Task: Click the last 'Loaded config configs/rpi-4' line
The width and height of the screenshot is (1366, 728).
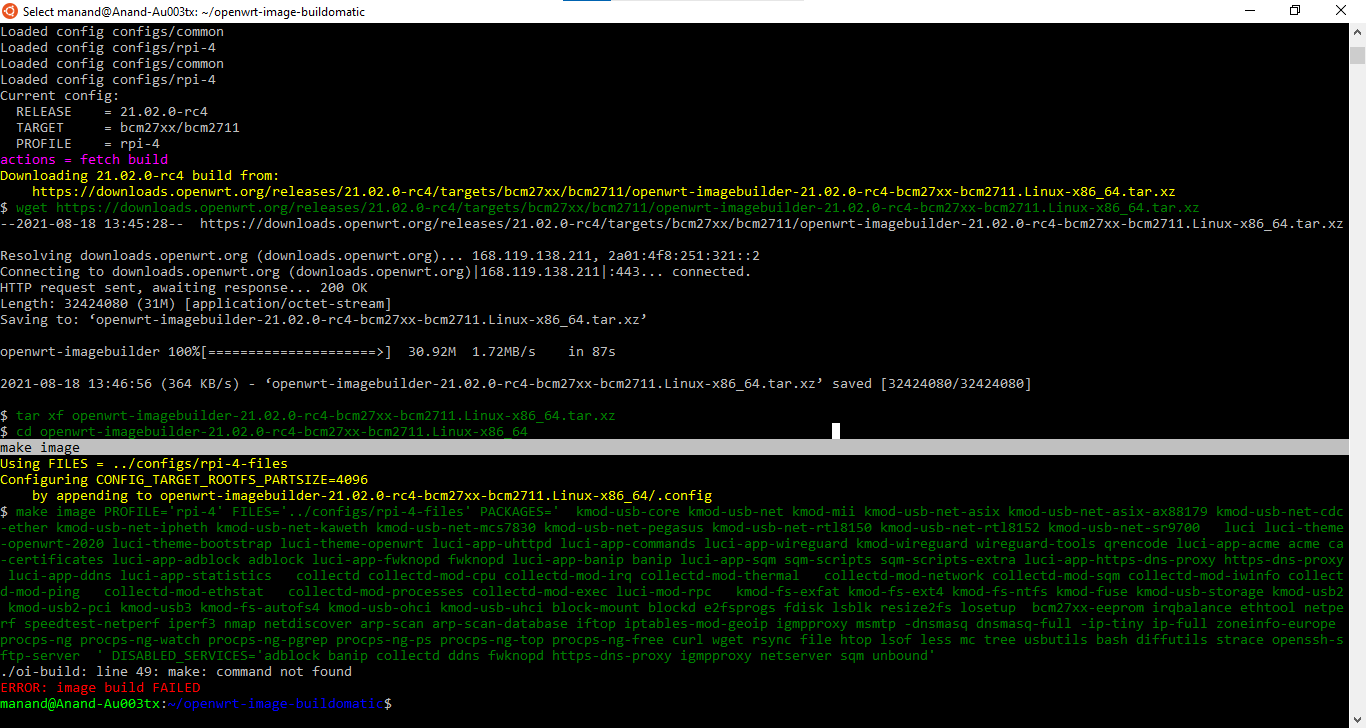Action: coord(108,80)
